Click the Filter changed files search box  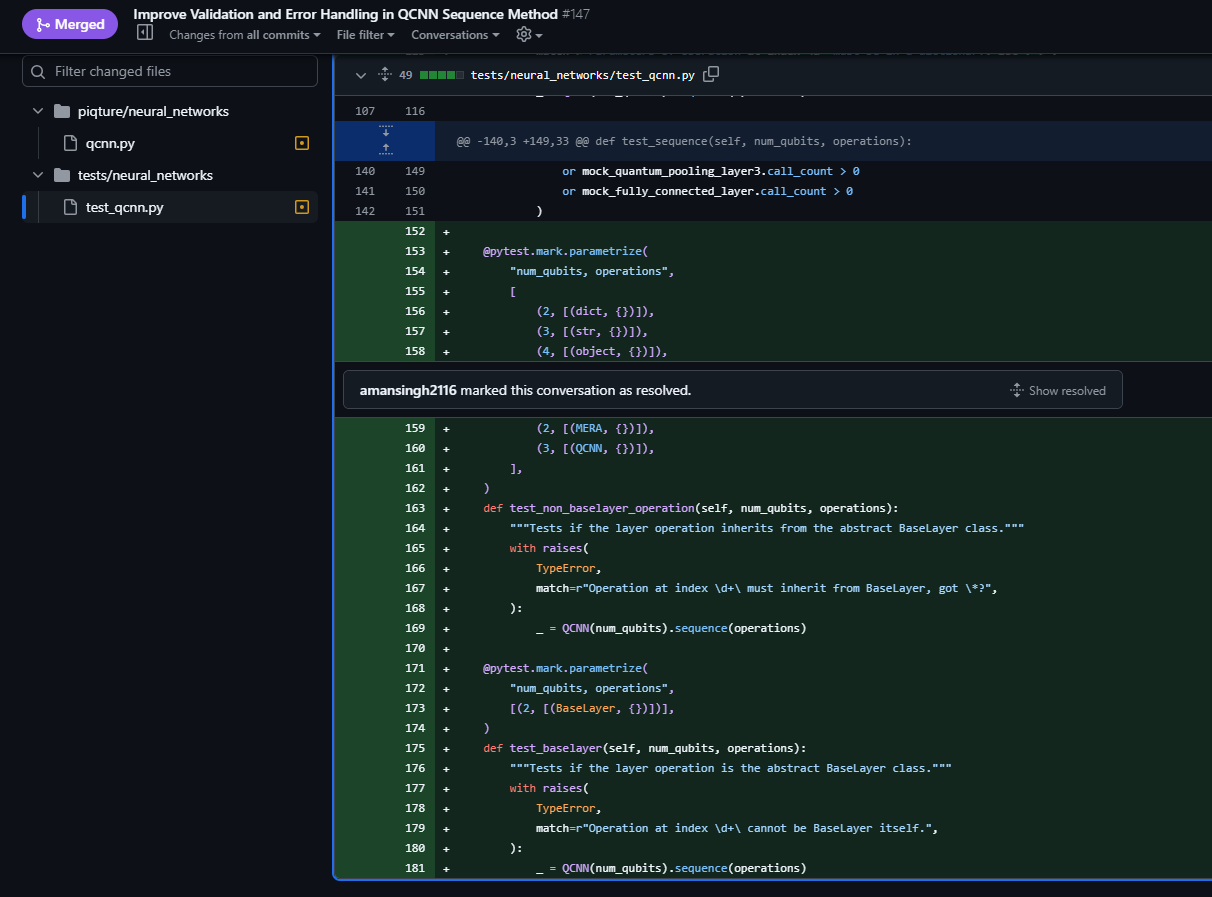170,71
